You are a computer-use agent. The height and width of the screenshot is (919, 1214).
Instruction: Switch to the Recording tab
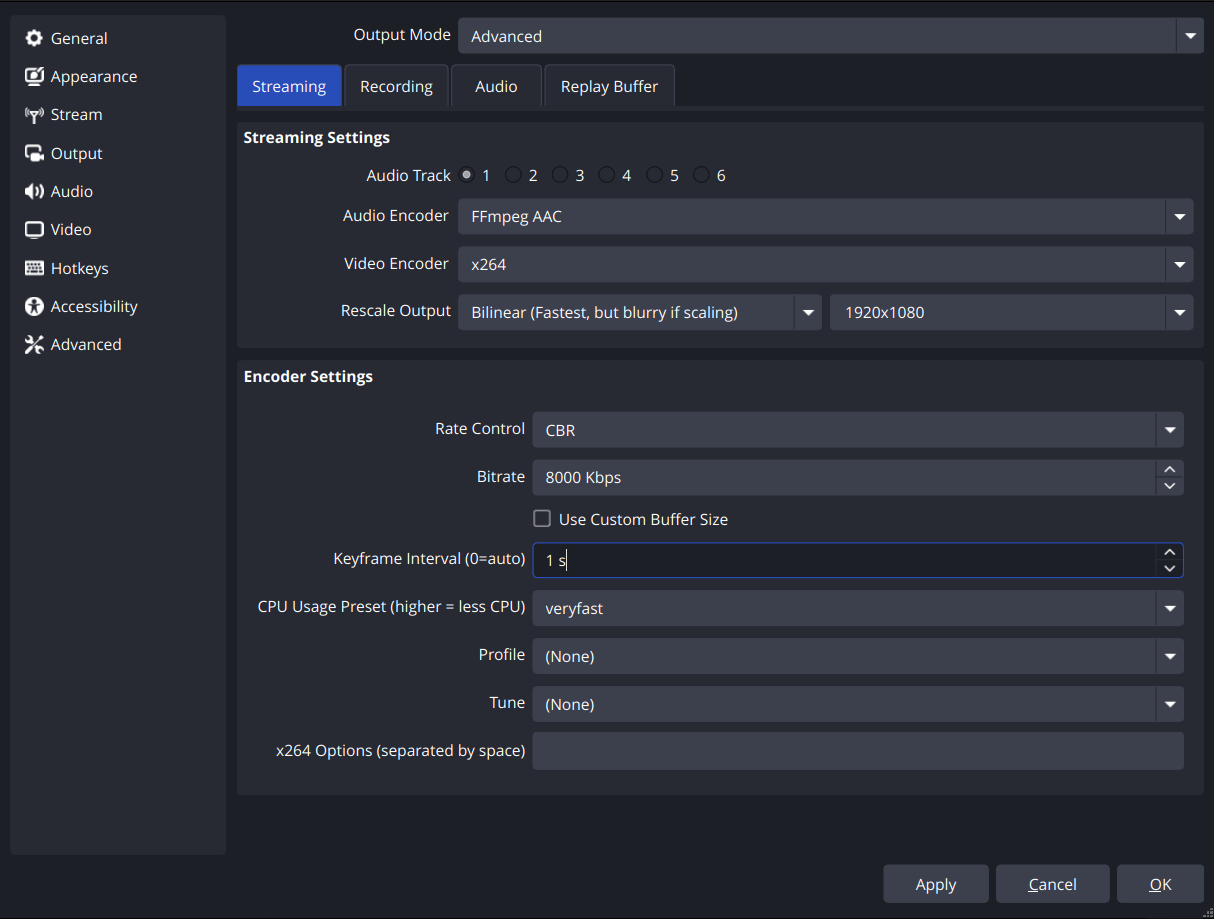click(x=396, y=86)
